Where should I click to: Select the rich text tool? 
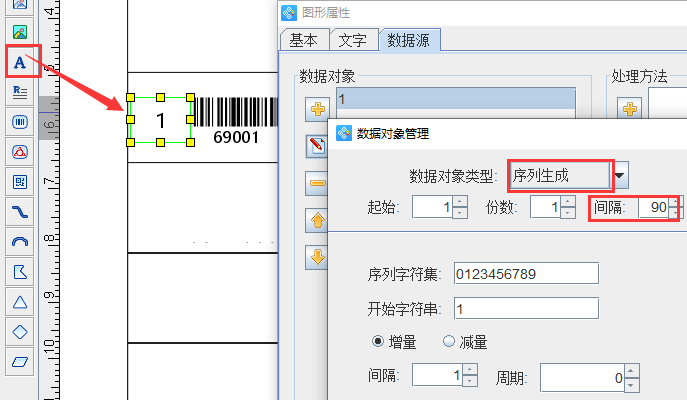tap(20, 92)
